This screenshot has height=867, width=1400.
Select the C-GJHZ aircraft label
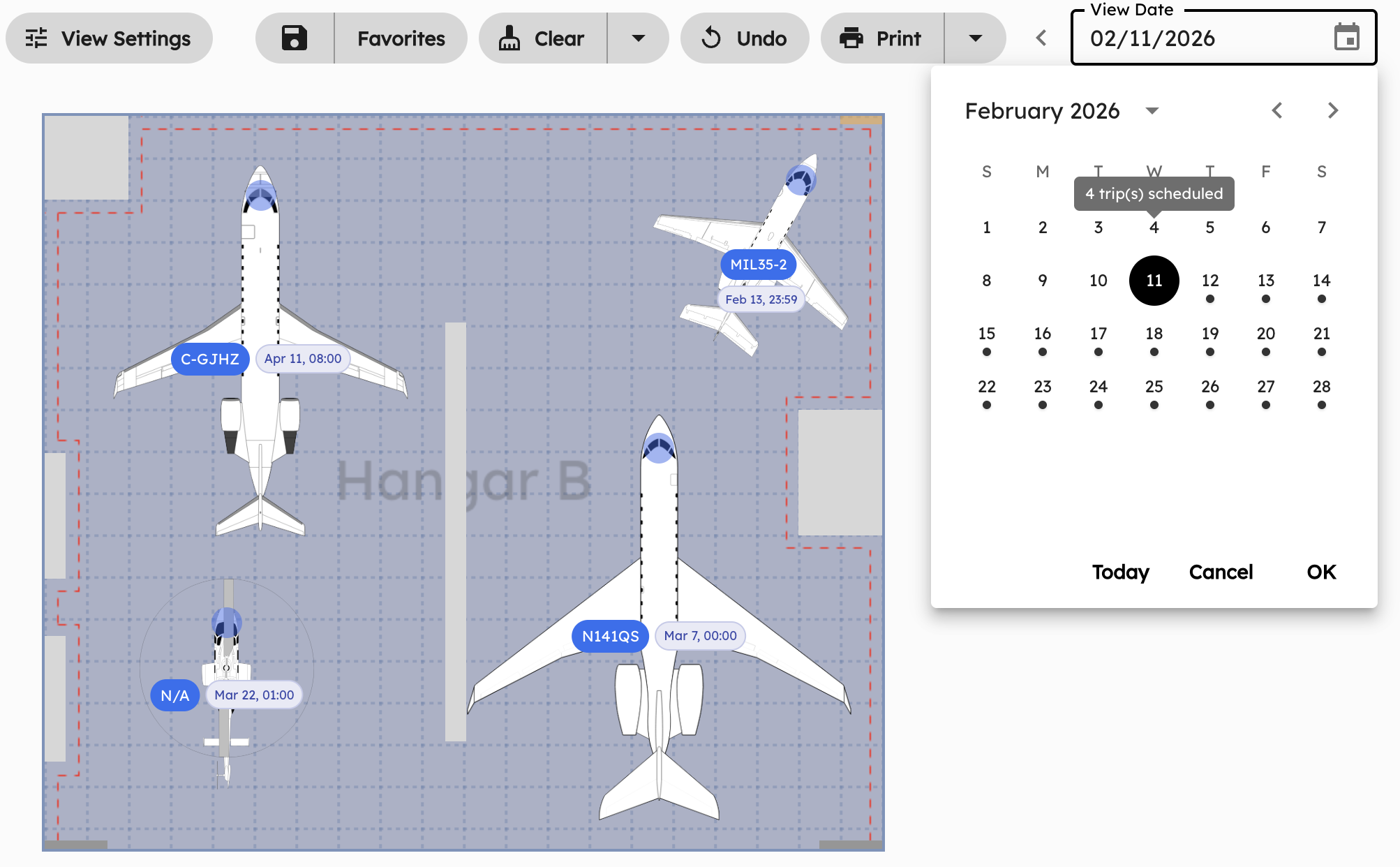(209, 359)
